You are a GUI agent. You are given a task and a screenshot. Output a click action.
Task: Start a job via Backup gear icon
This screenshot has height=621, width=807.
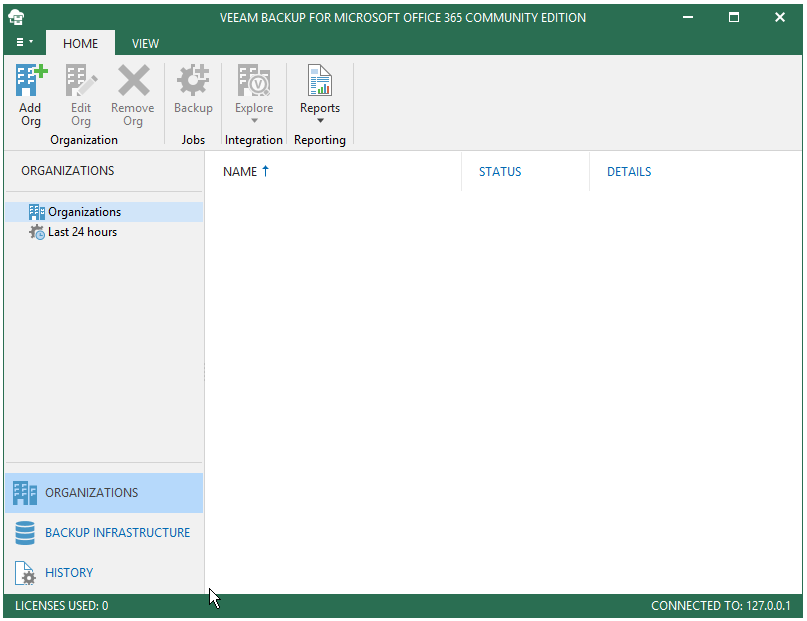[x=193, y=80]
